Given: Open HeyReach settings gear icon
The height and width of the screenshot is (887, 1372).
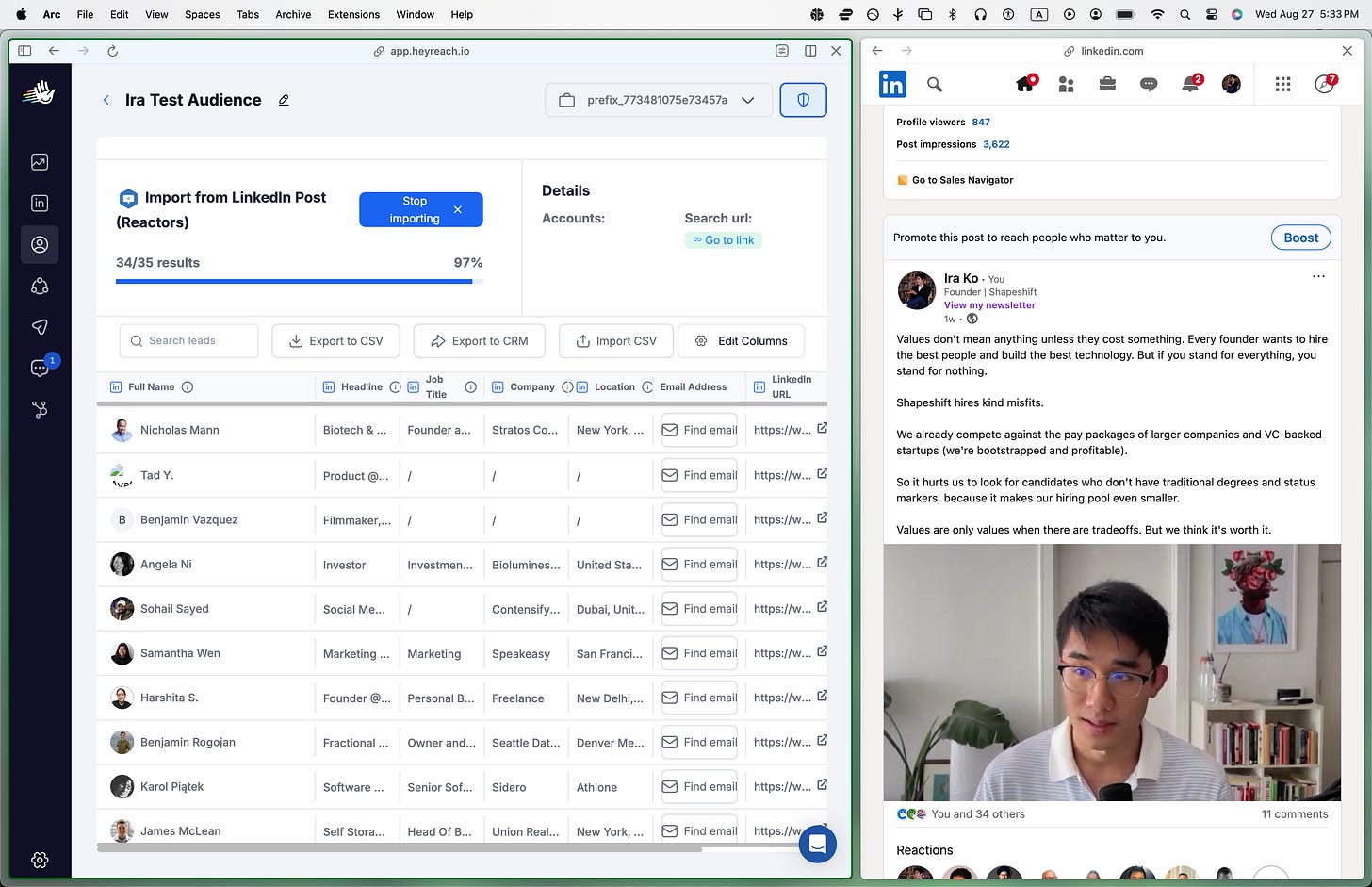Looking at the screenshot, I should tap(40, 860).
